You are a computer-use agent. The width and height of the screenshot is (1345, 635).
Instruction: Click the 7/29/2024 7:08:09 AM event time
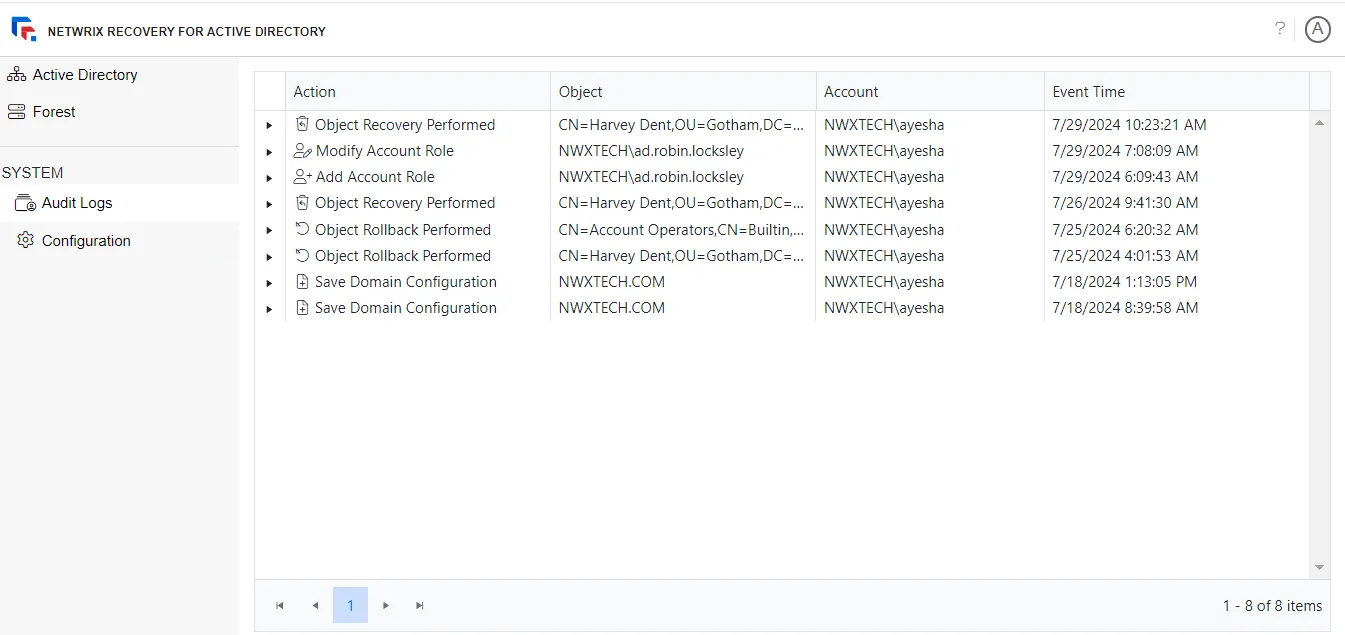[1125, 151]
